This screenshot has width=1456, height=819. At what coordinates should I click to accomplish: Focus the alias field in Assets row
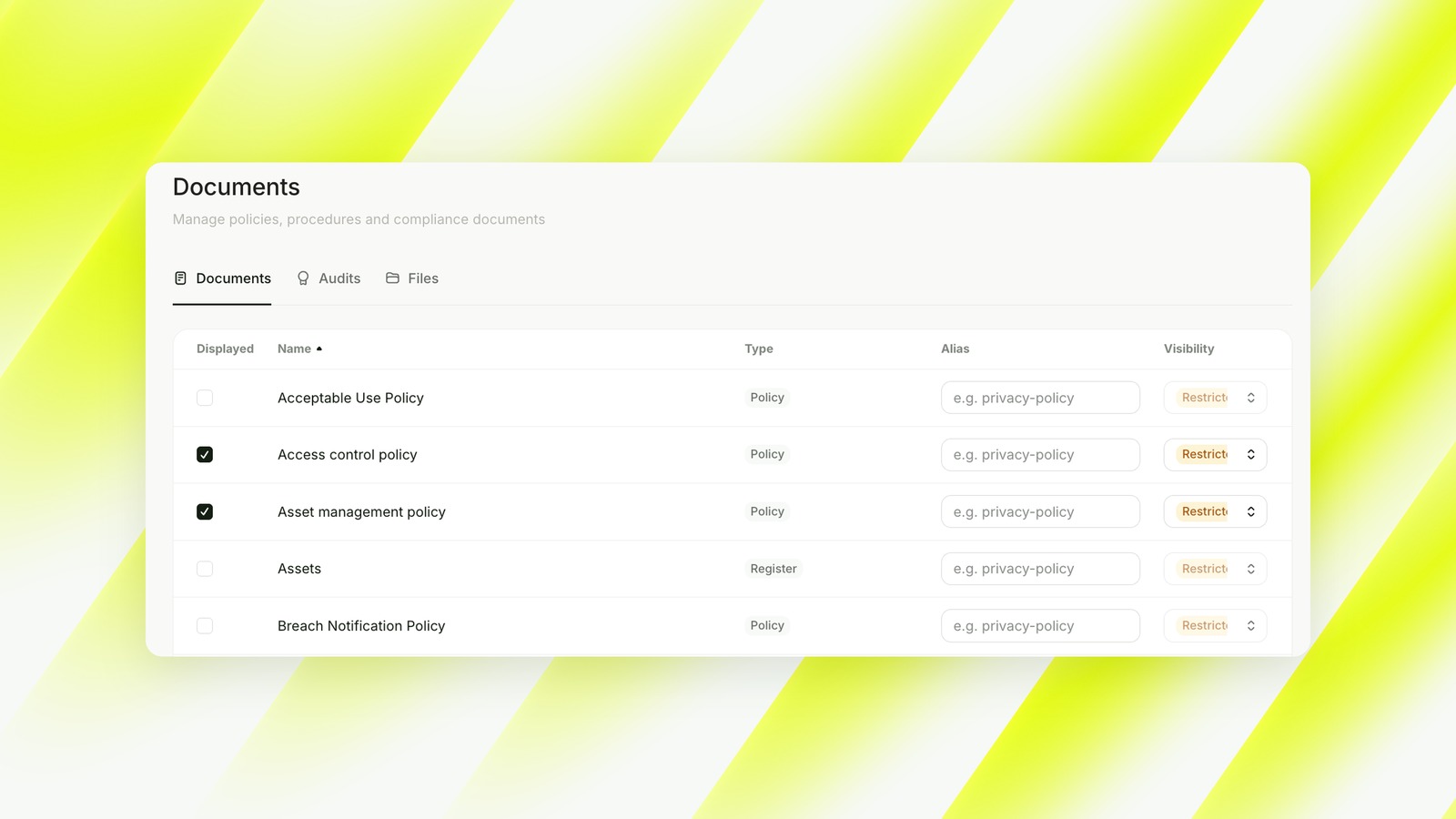tap(1040, 569)
